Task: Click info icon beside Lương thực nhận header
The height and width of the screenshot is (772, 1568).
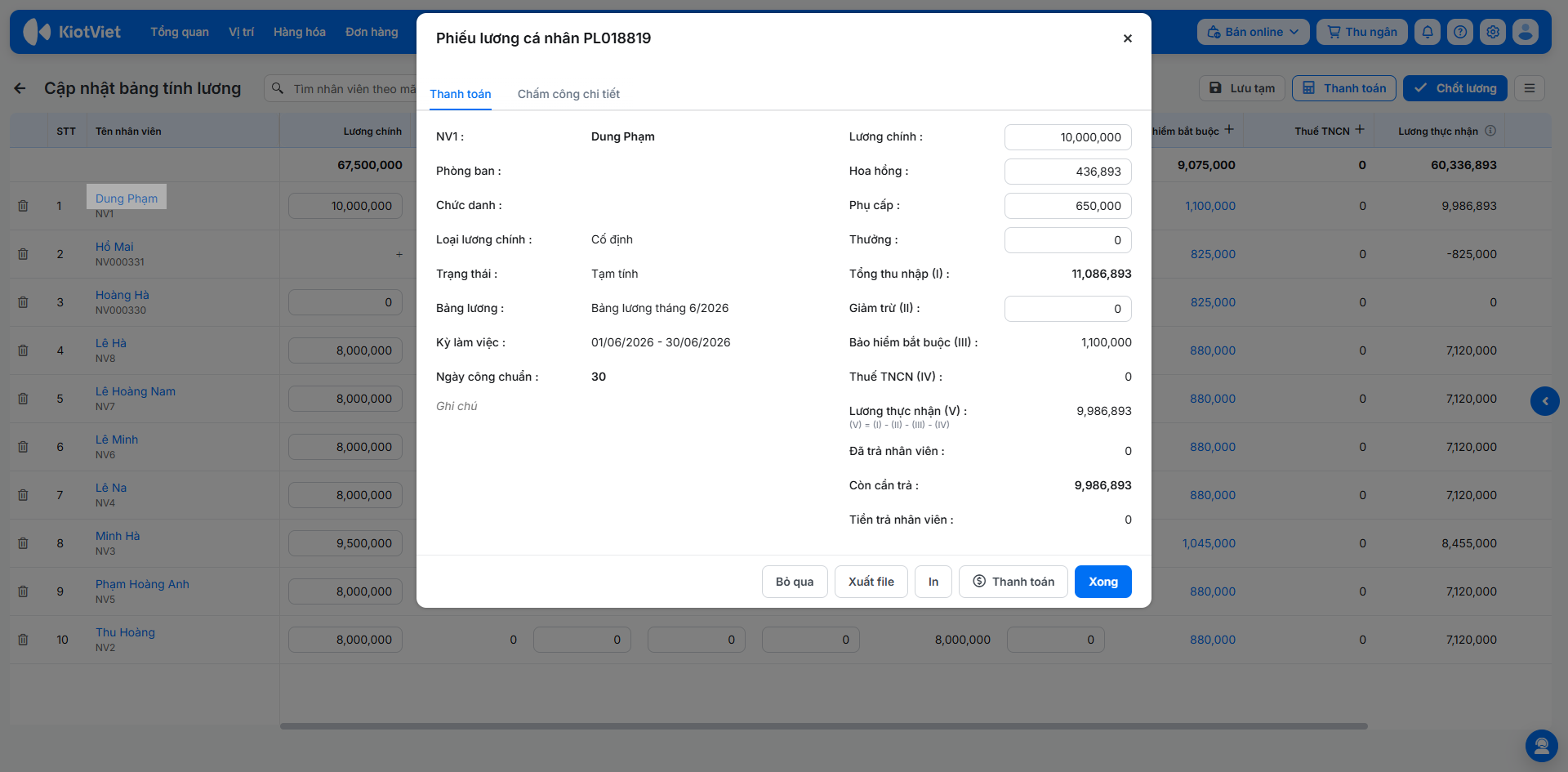Action: click(x=1490, y=131)
